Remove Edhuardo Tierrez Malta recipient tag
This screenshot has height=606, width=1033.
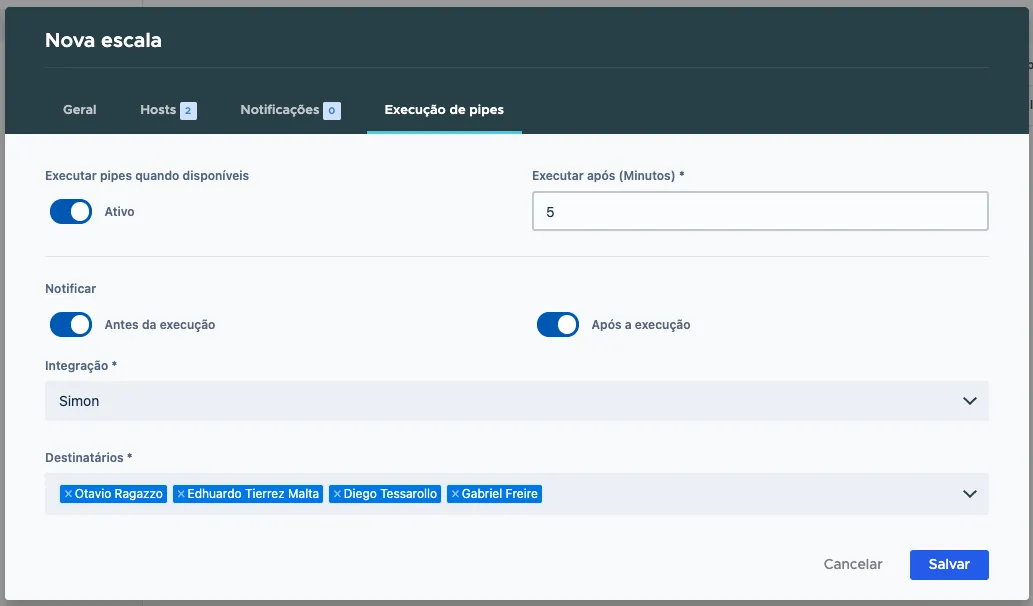(181, 494)
